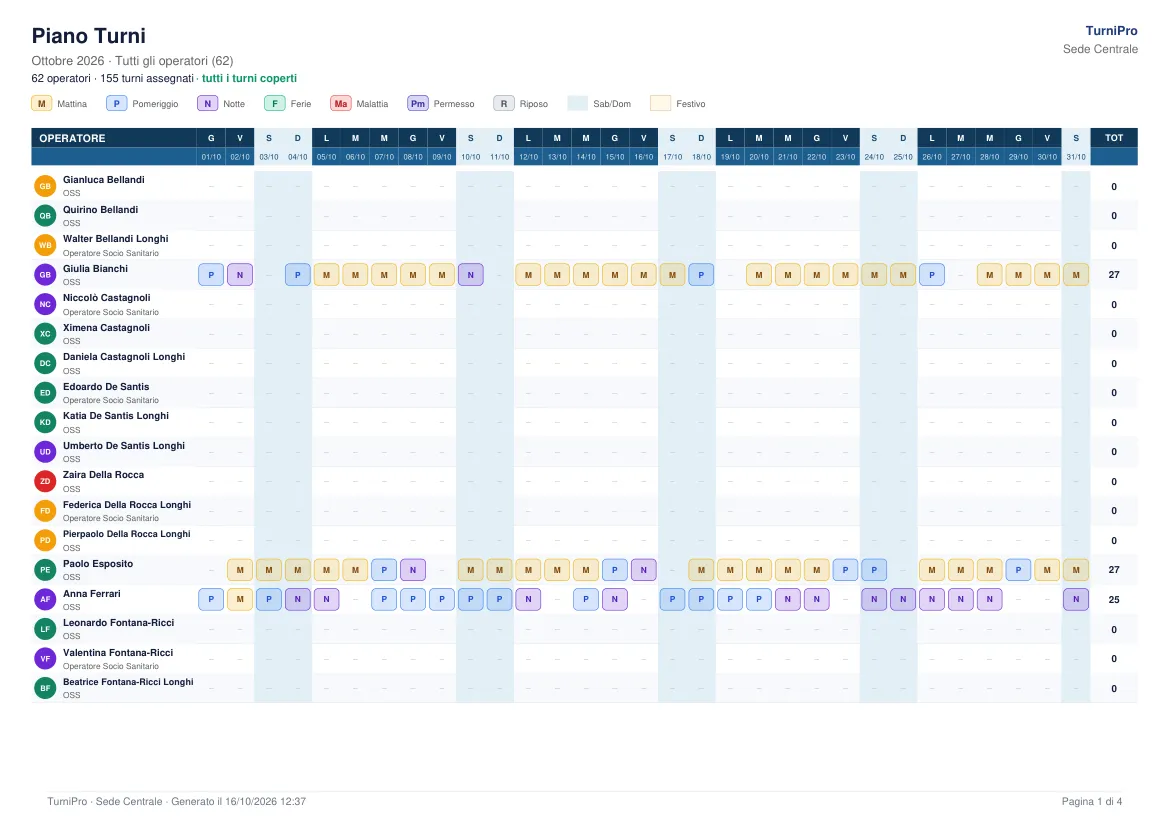Click Anna Ferrari's morning shift on 02/10
Screen dimensions: 1170x827
(x=240, y=599)
